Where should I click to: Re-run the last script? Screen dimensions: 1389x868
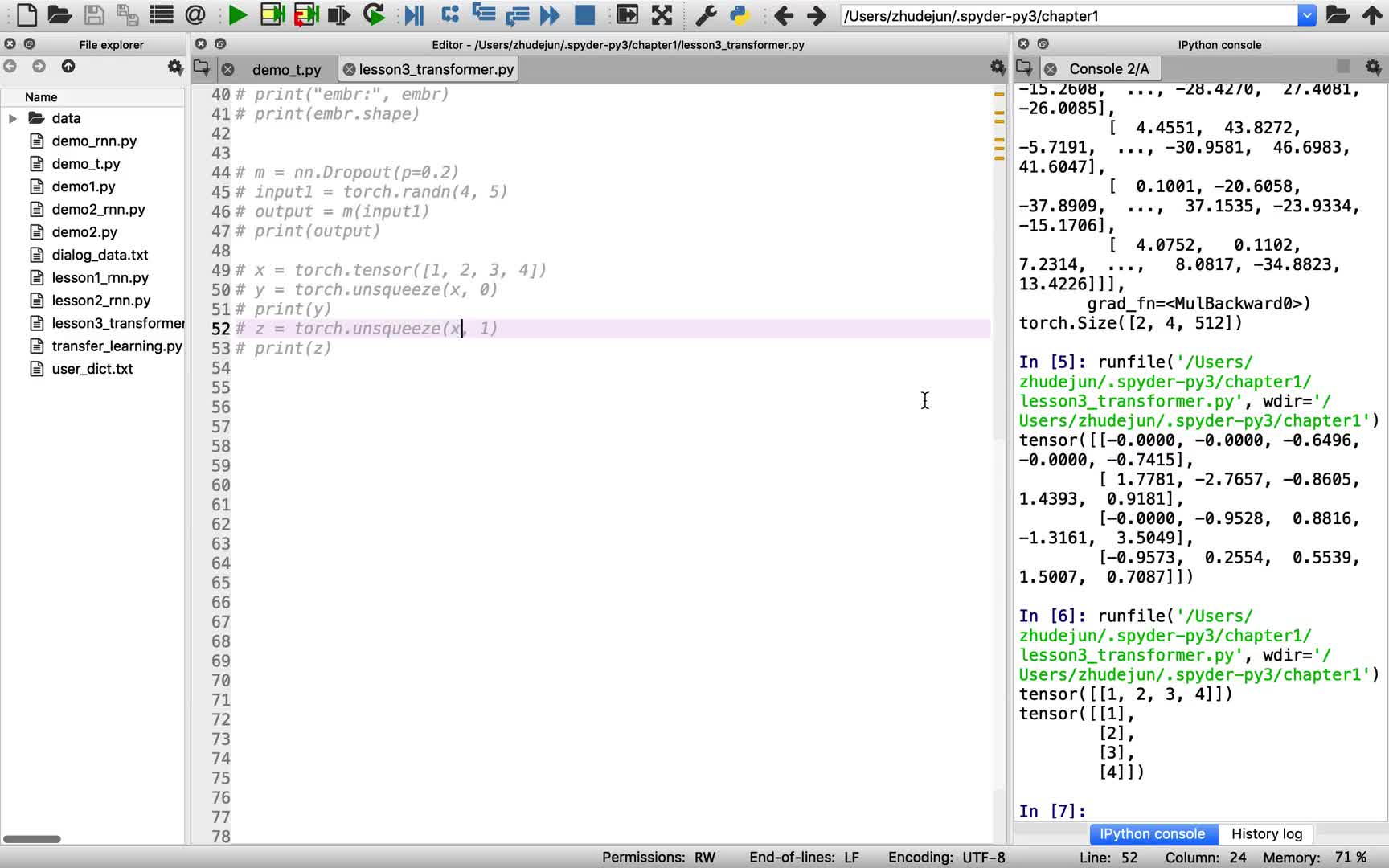point(374,14)
